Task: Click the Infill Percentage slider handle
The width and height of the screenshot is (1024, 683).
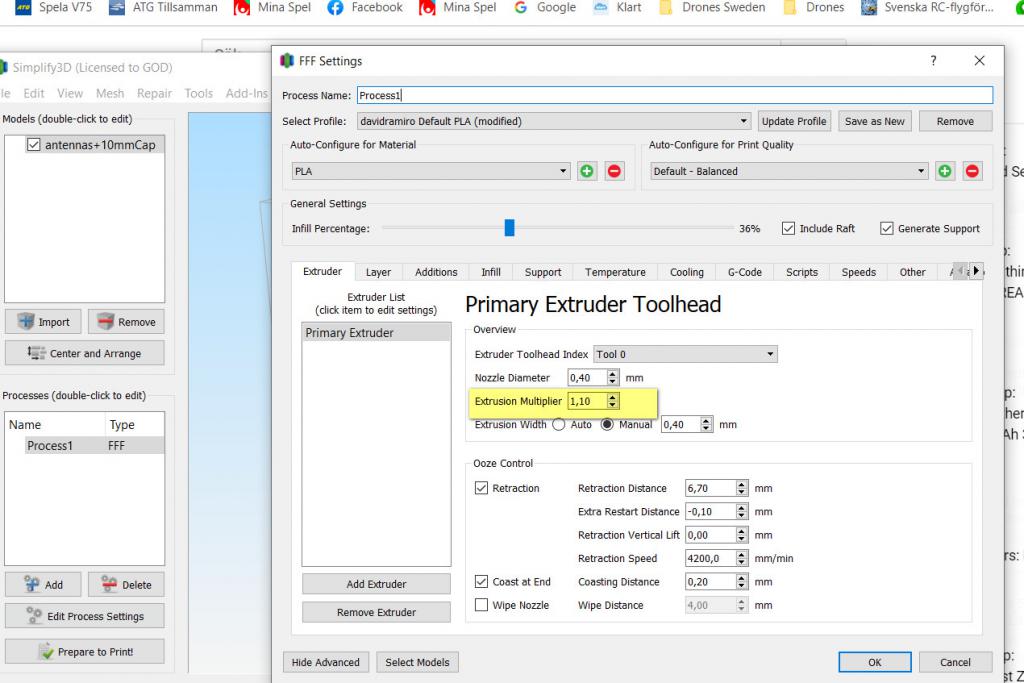Action: [509, 228]
